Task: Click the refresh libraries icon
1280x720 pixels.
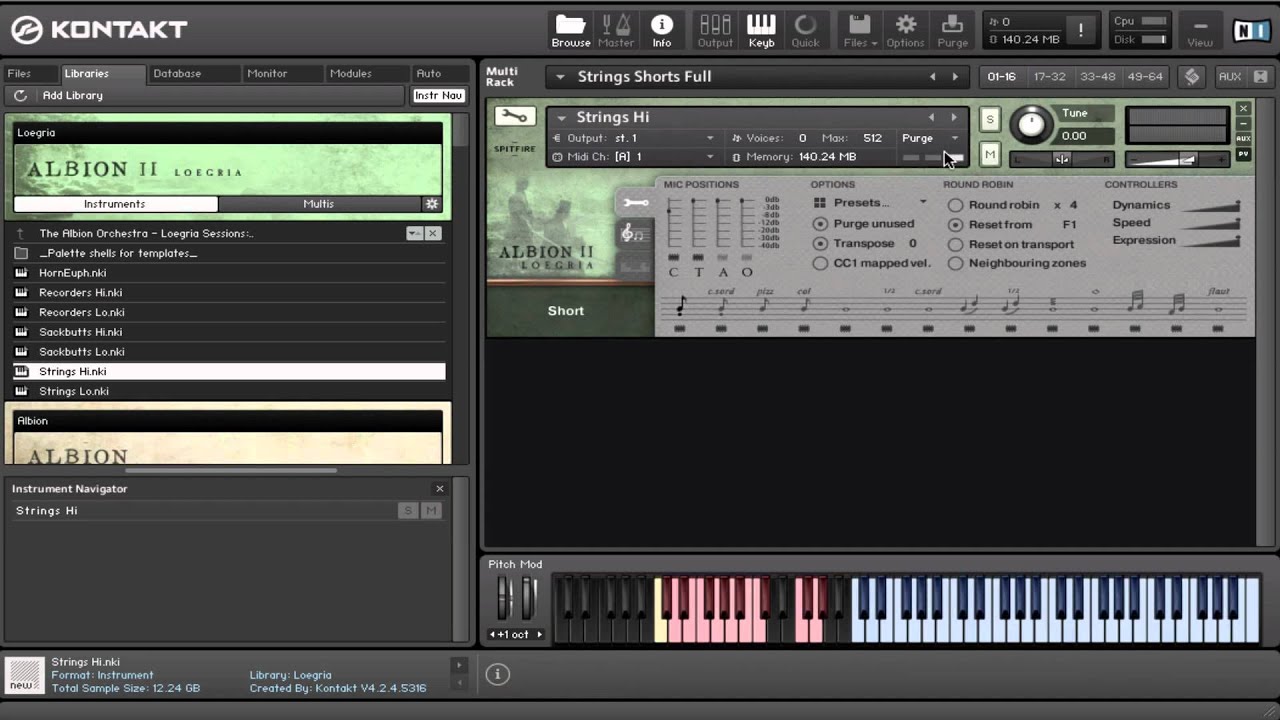Action: (x=20, y=96)
